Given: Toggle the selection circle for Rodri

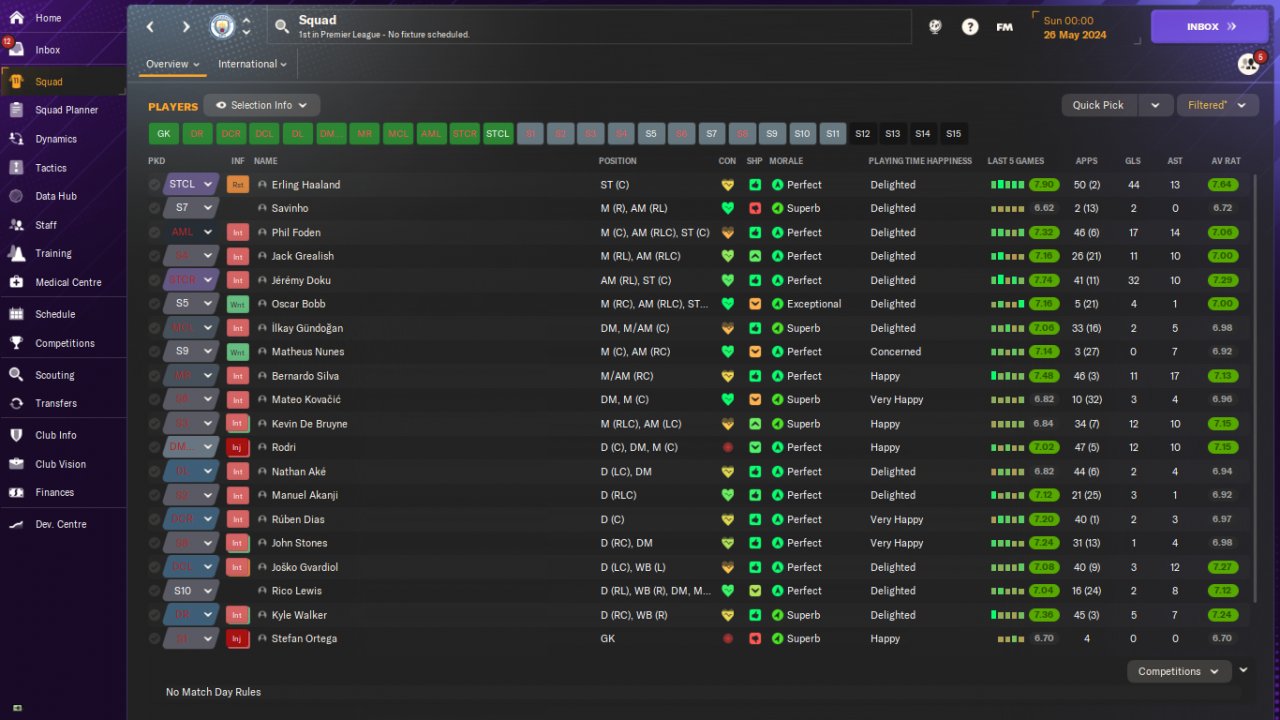Looking at the screenshot, I should (154, 448).
